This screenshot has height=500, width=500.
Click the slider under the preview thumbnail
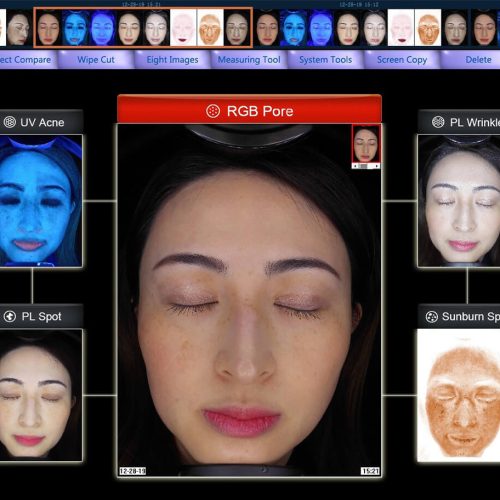[366, 166]
